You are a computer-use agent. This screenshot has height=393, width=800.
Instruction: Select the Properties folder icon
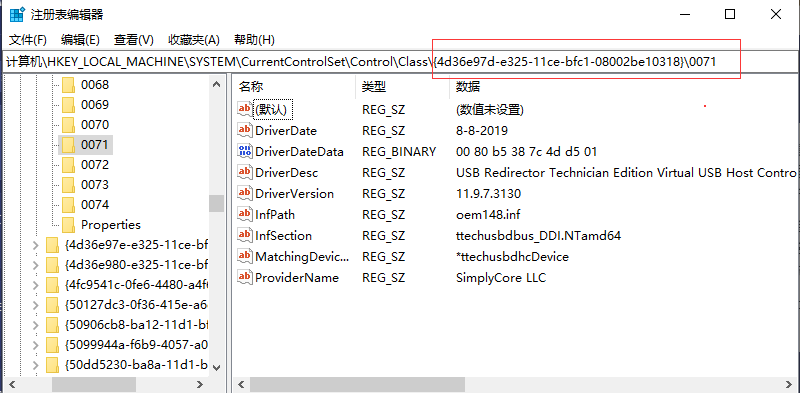pyautogui.click(x=68, y=224)
